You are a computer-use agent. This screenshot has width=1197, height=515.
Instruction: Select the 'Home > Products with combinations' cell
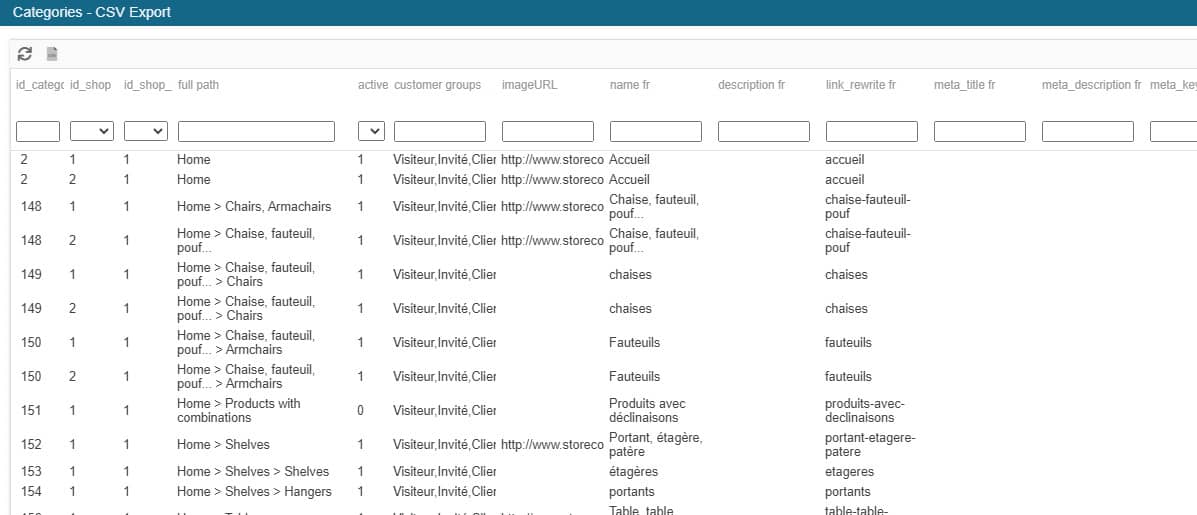coord(239,410)
